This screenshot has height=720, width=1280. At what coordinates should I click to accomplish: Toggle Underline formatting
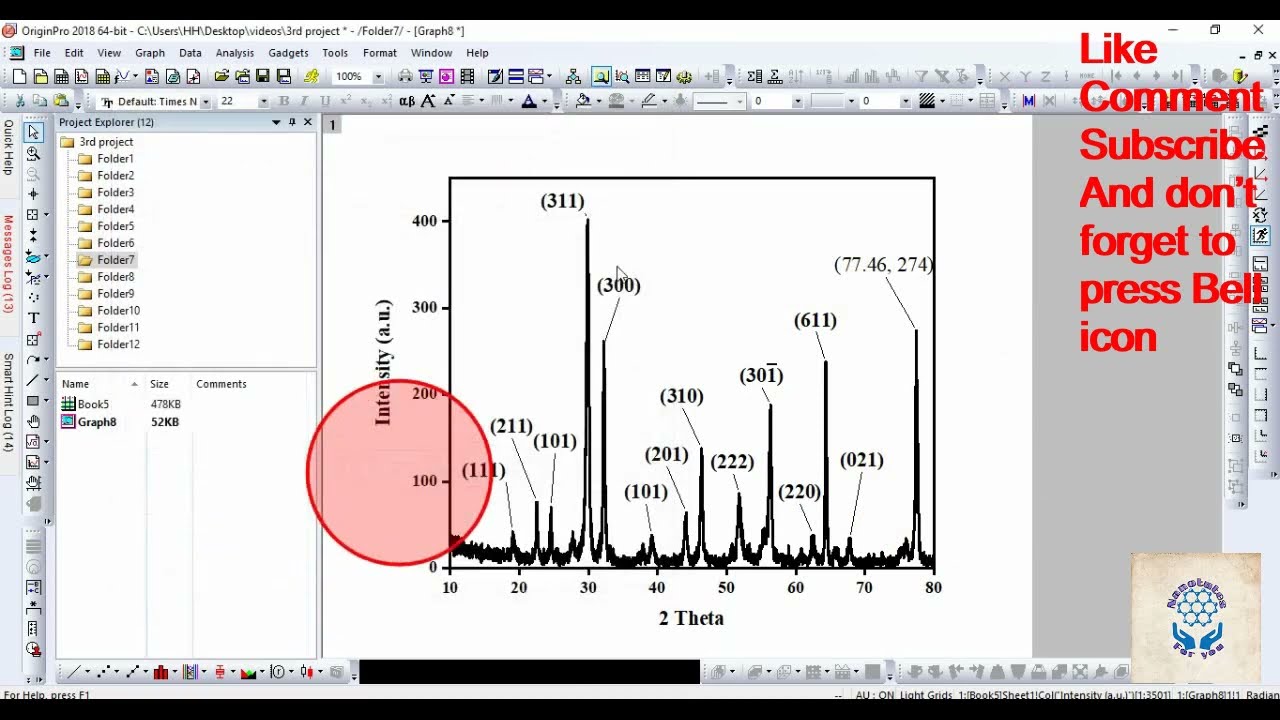point(325,101)
